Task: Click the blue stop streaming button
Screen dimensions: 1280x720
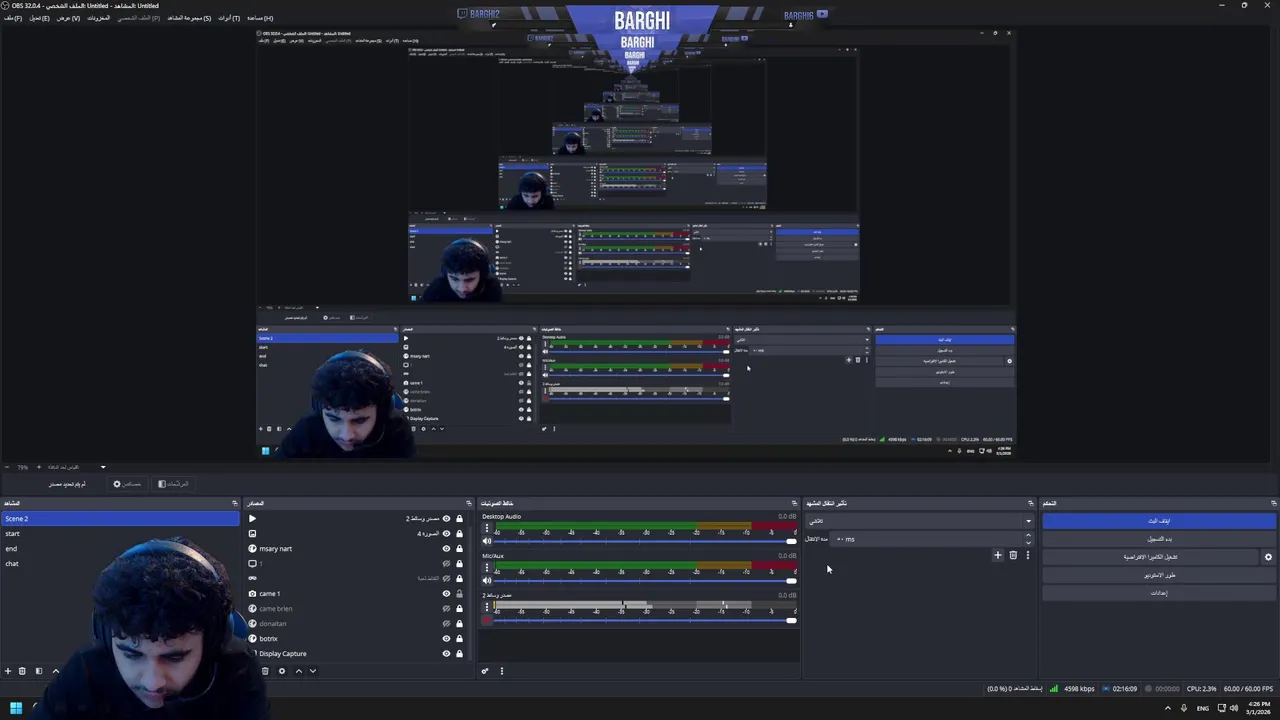Action: (x=1159, y=521)
